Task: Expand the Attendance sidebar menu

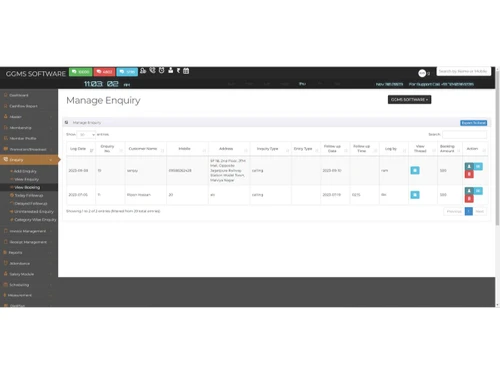Action: click(x=29, y=263)
